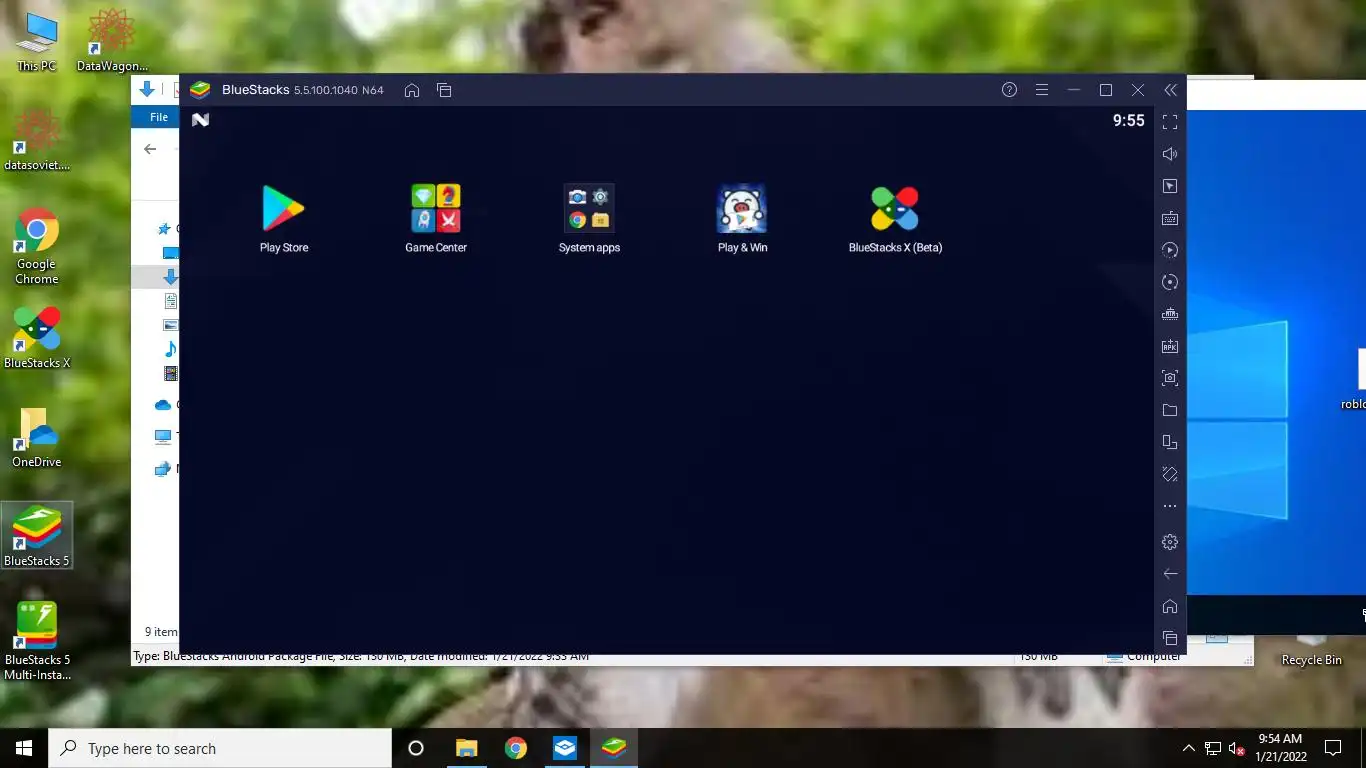This screenshot has width=1366, height=768.
Task: Open multi-instance windows icon in title bar
Action: 444,90
